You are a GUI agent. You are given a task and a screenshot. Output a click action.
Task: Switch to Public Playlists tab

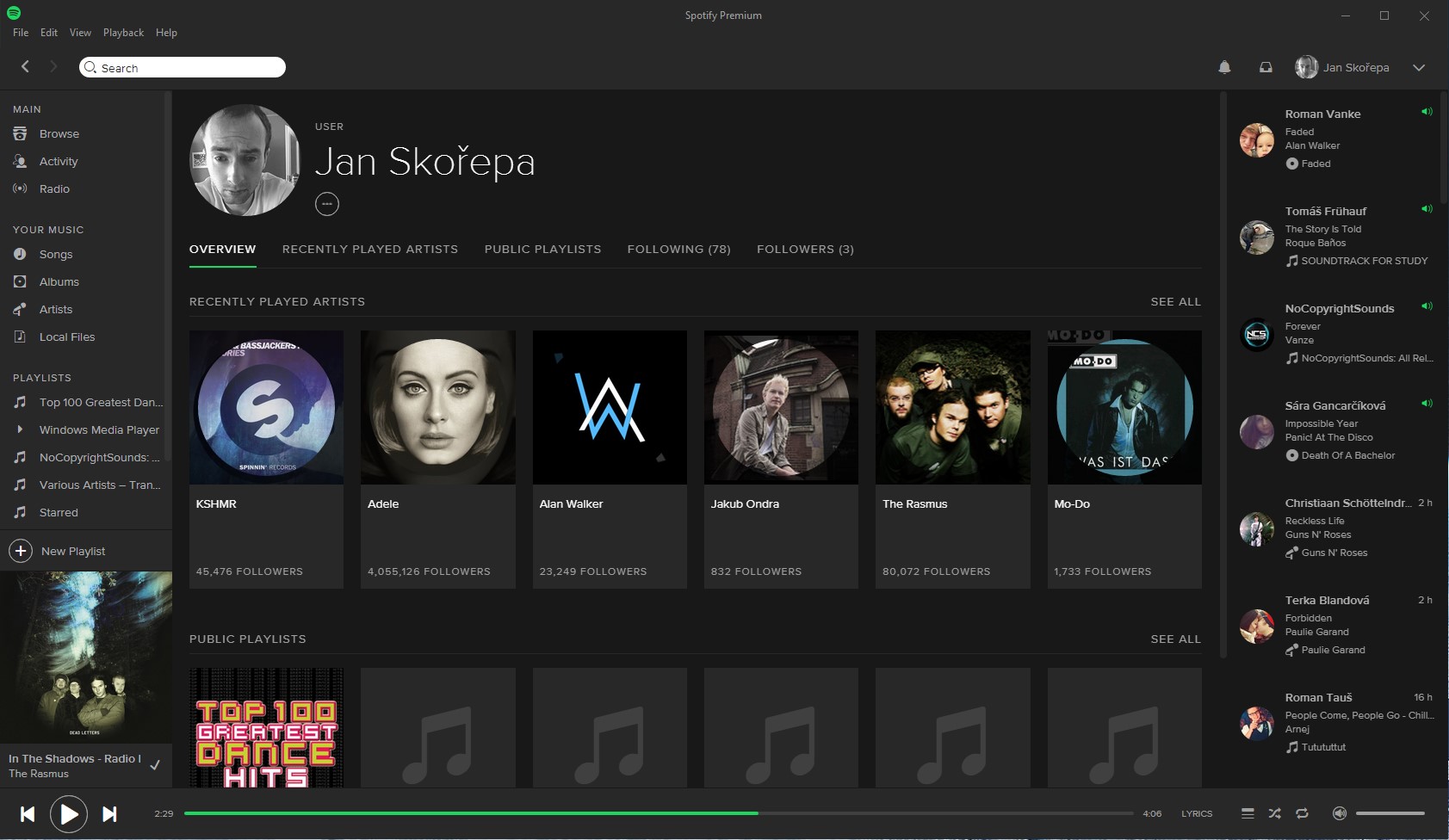click(542, 249)
